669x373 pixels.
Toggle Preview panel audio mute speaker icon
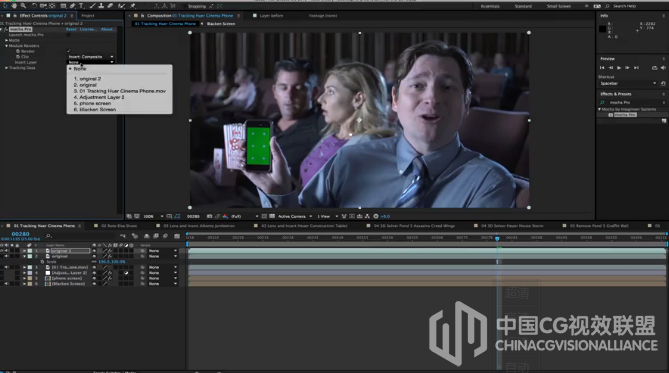[x=663, y=68]
